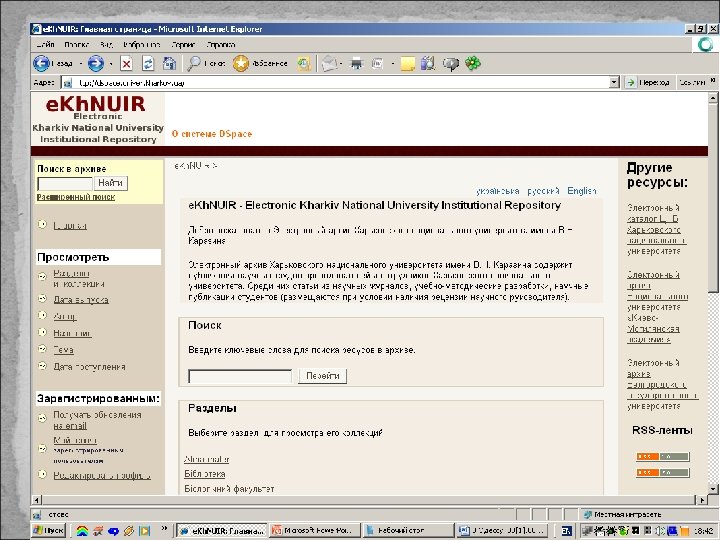The width and height of the screenshot is (720, 540).
Task: Open dropdown arrow next to Back button
Action: 81,64
